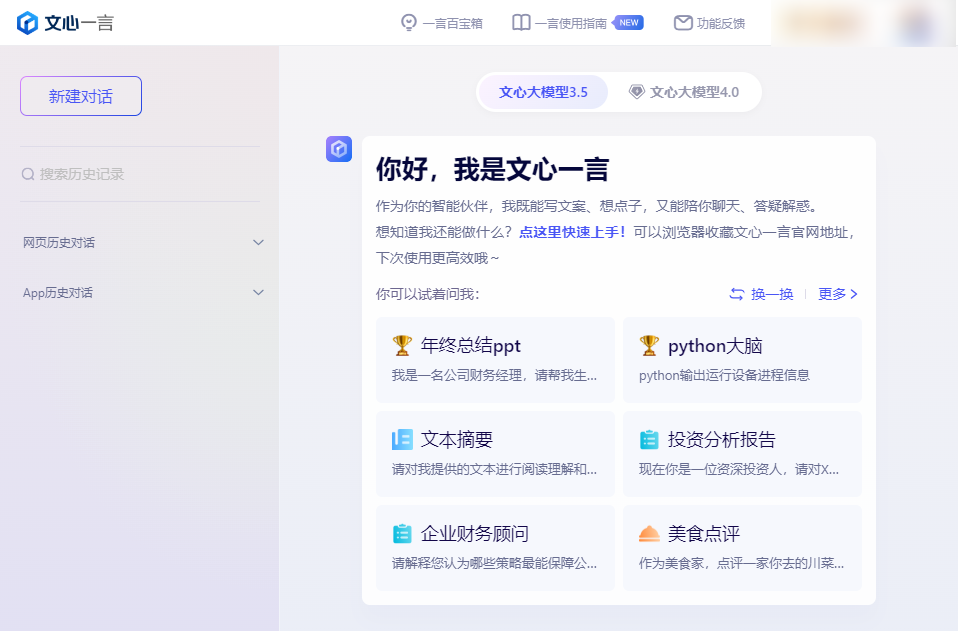Image resolution: width=958 pixels, height=631 pixels.
Task: Click the clipboard icon on 投资分析报告
Action: (x=649, y=440)
